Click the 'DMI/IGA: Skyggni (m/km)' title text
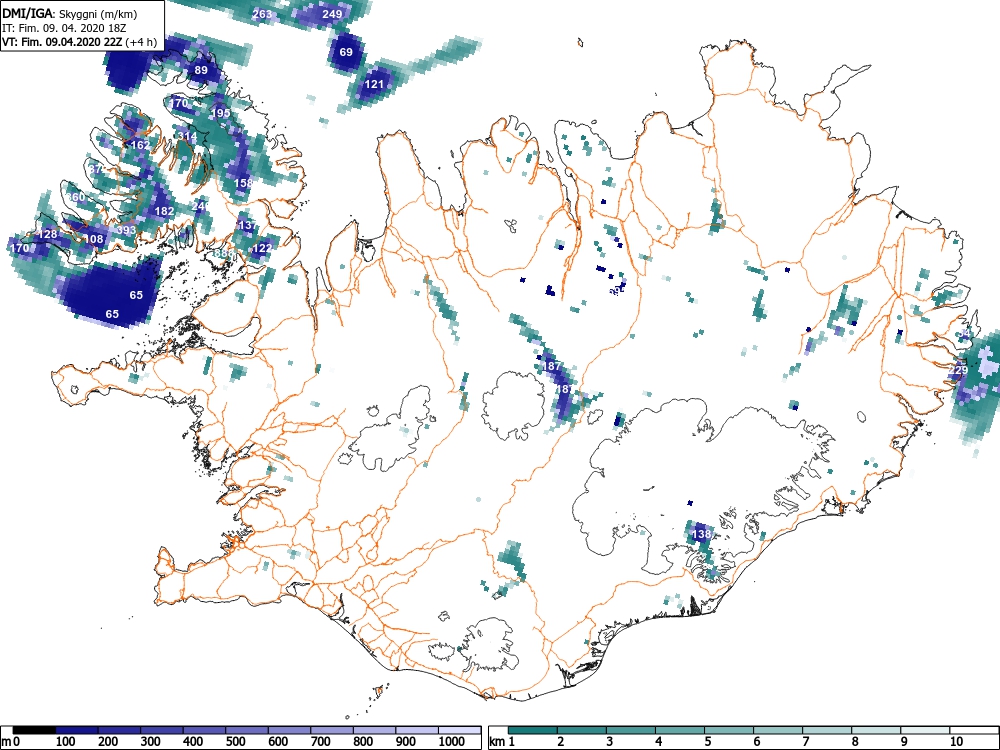 70,14
